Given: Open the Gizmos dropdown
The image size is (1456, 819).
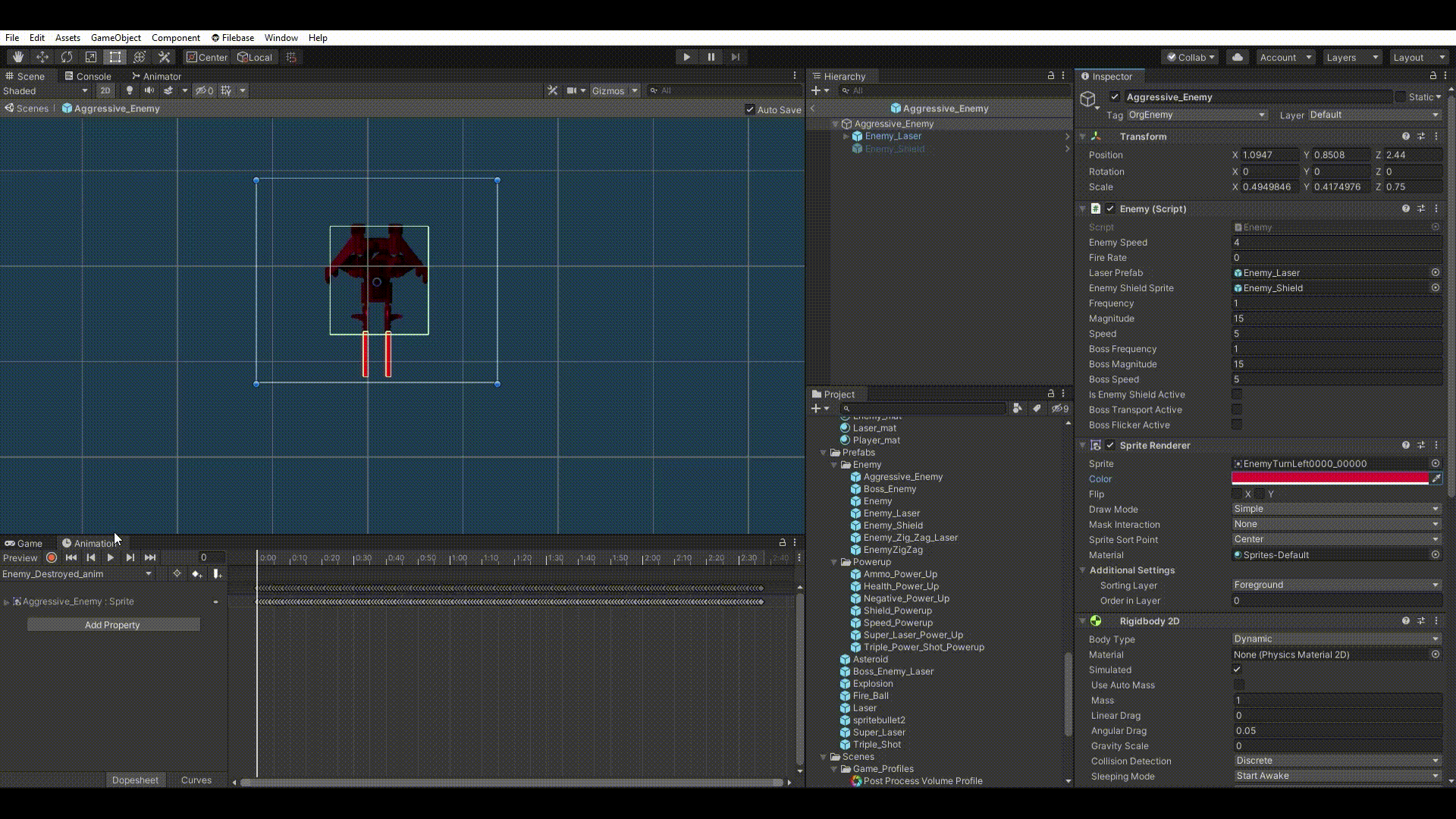Looking at the screenshot, I should point(614,90).
